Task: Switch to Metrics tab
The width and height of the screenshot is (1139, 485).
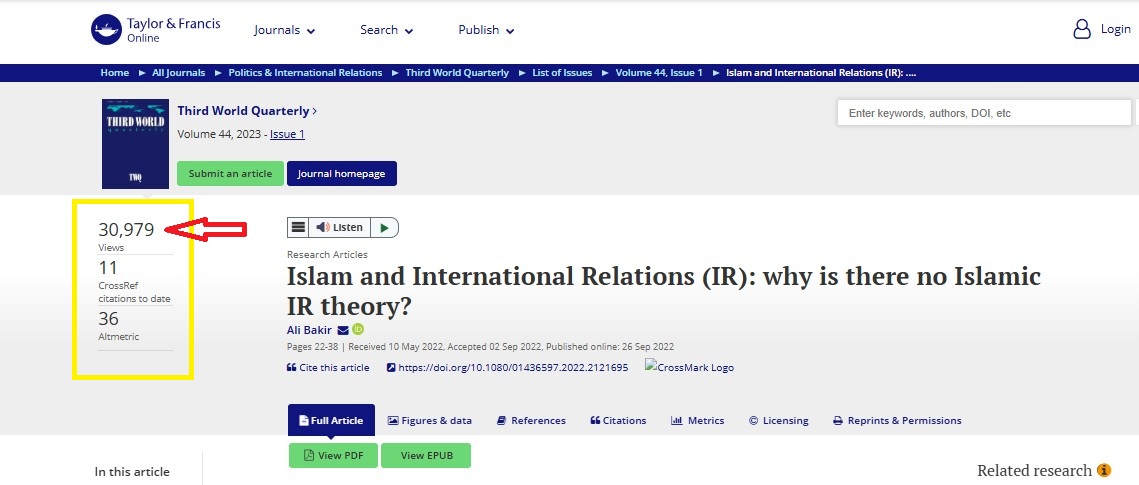Action: point(697,420)
